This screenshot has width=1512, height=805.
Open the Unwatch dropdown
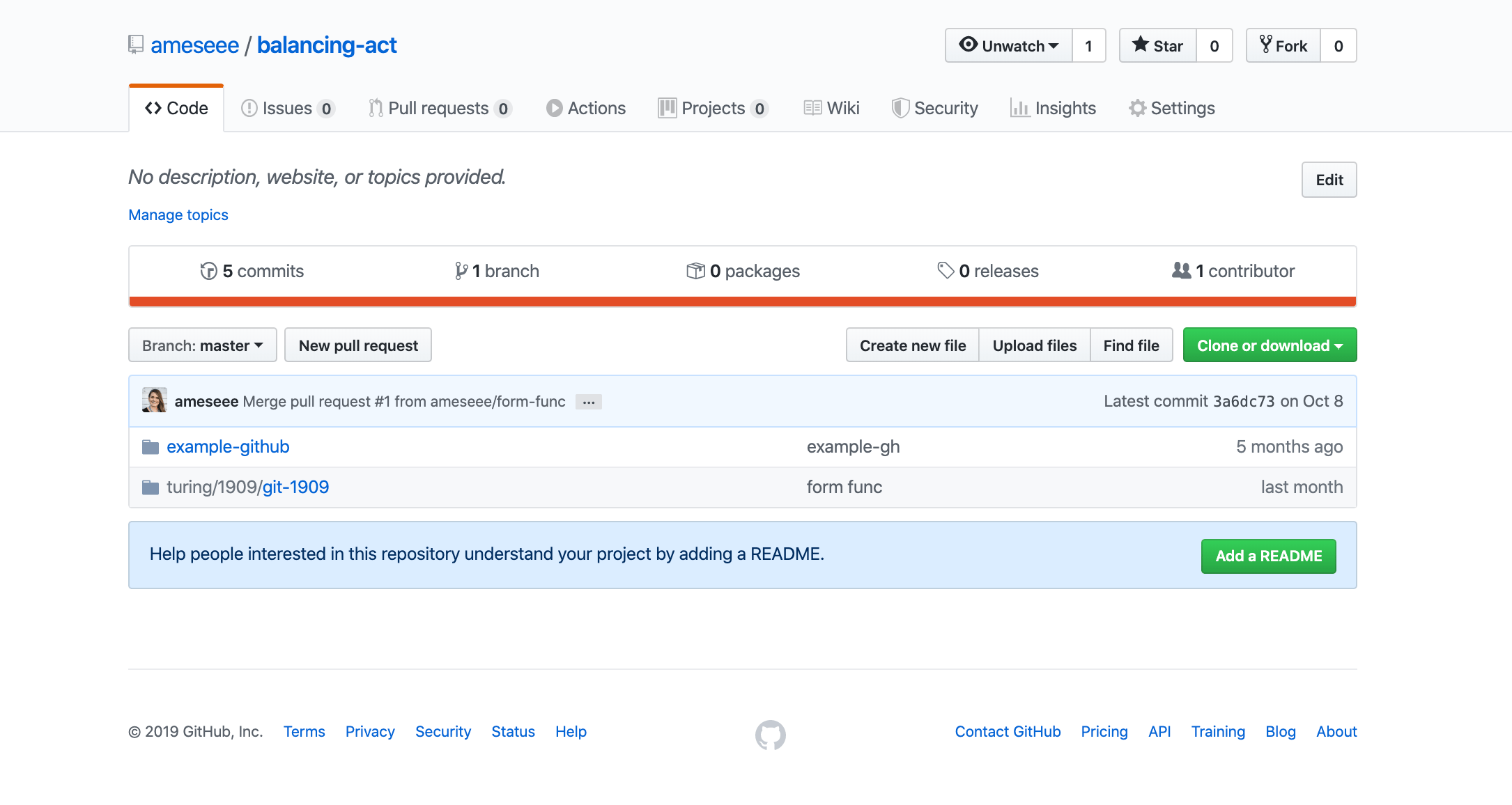tap(1008, 45)
